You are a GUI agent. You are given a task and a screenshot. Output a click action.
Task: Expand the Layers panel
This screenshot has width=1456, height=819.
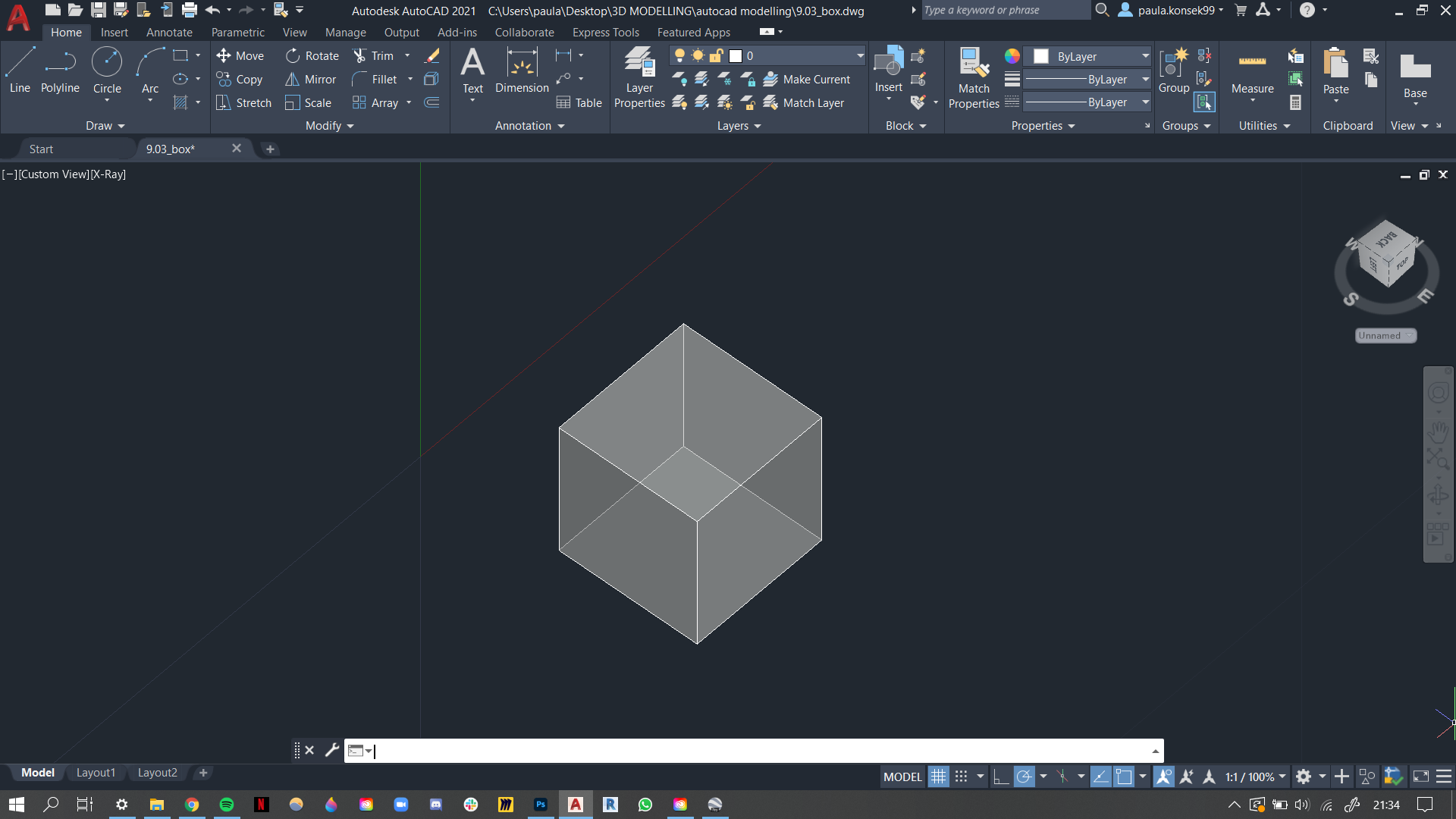pos(739,126)
